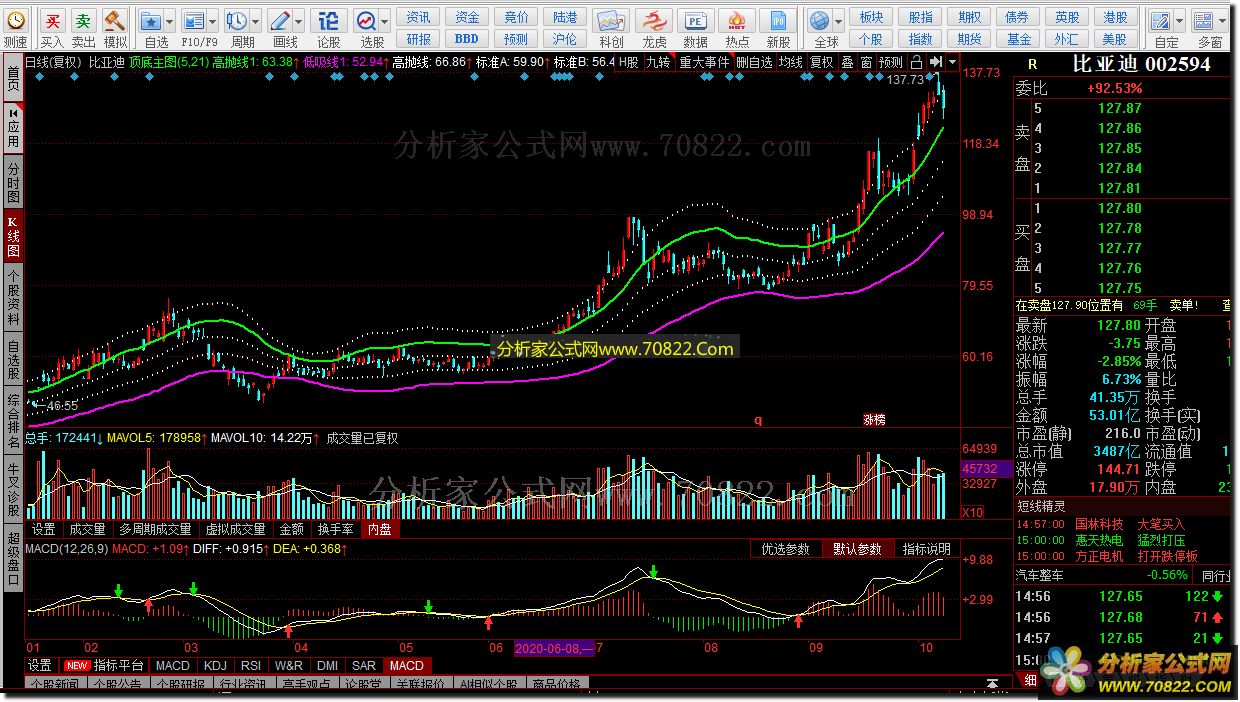Select the 换手率 turnover tab
Screen dimensions: 1240x702
tap(334, 529)
